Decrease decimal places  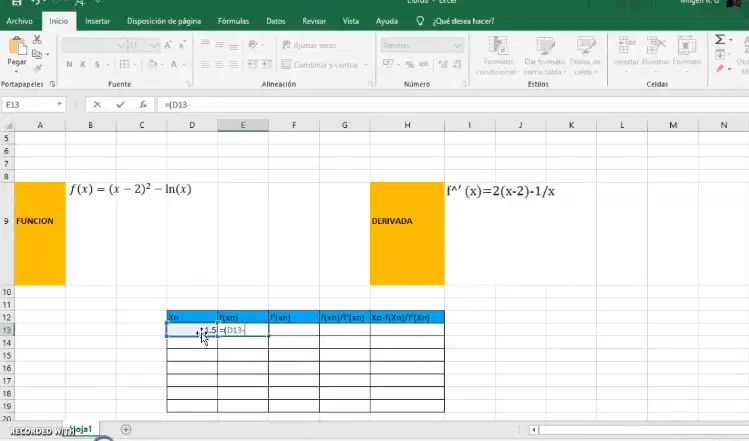coord(457,64)
